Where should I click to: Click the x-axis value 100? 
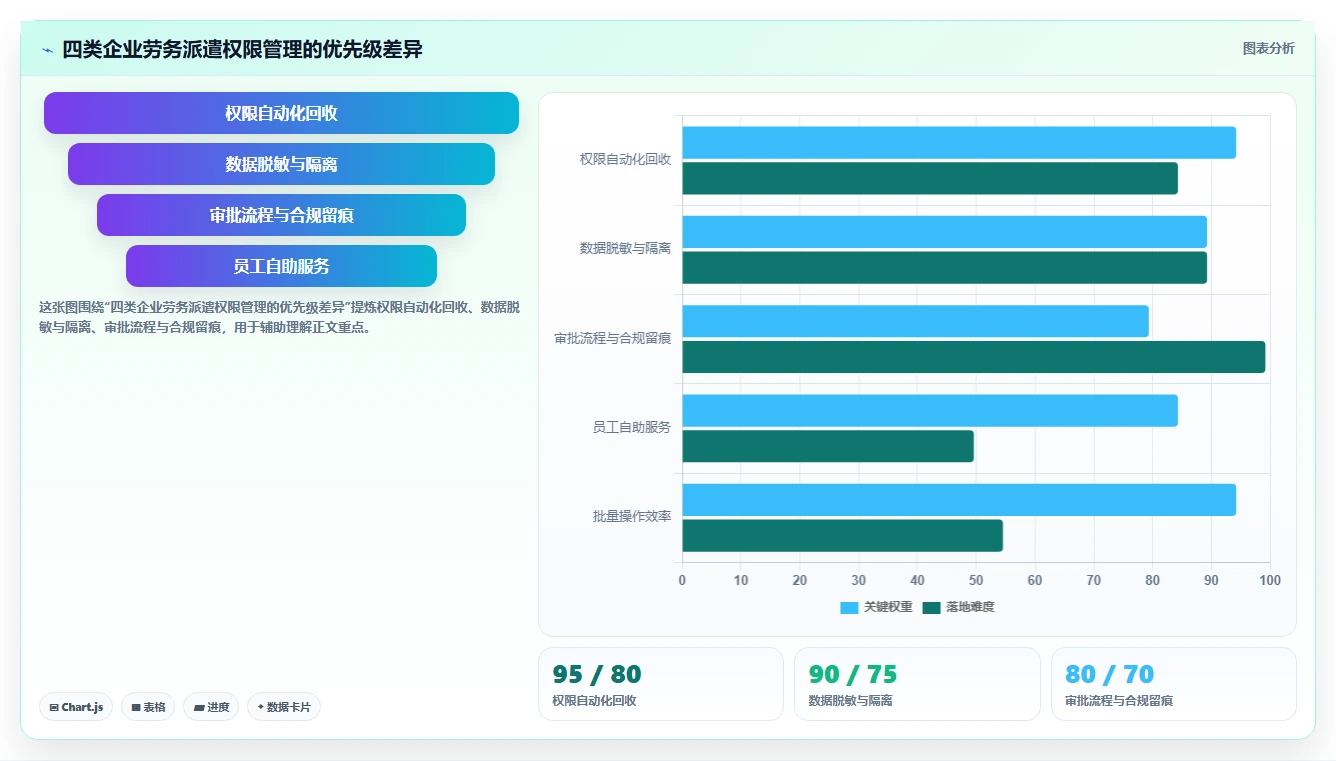pyautogui.click(x=1269, y=580)
